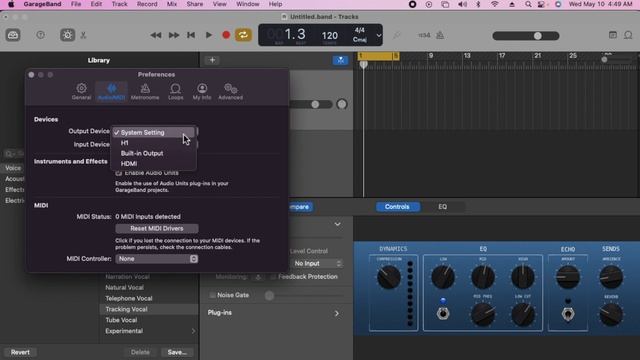
Task: Click the EQ Low knob
Action: pyautogui.click(x=443, y=277)
